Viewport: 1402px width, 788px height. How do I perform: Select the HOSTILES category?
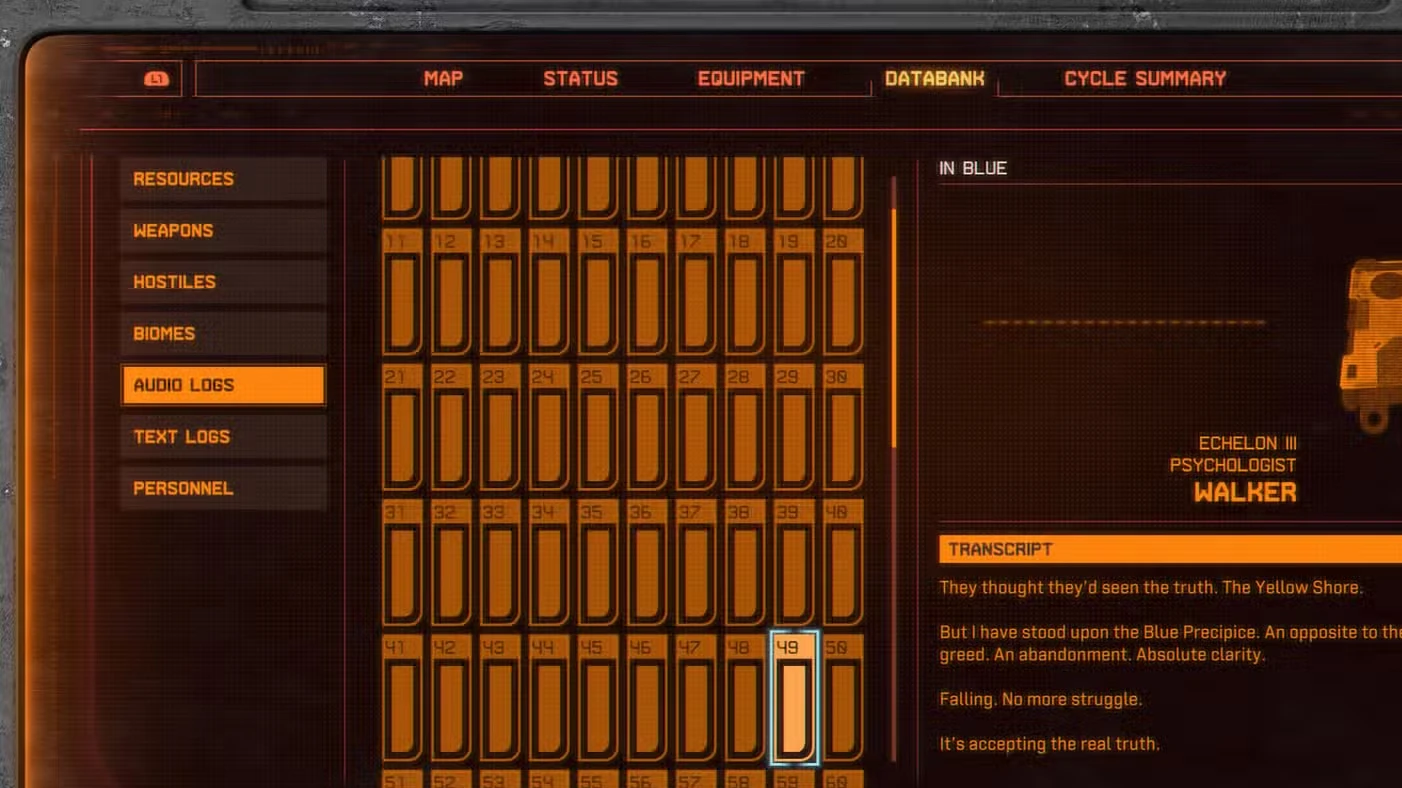[224, 282]
